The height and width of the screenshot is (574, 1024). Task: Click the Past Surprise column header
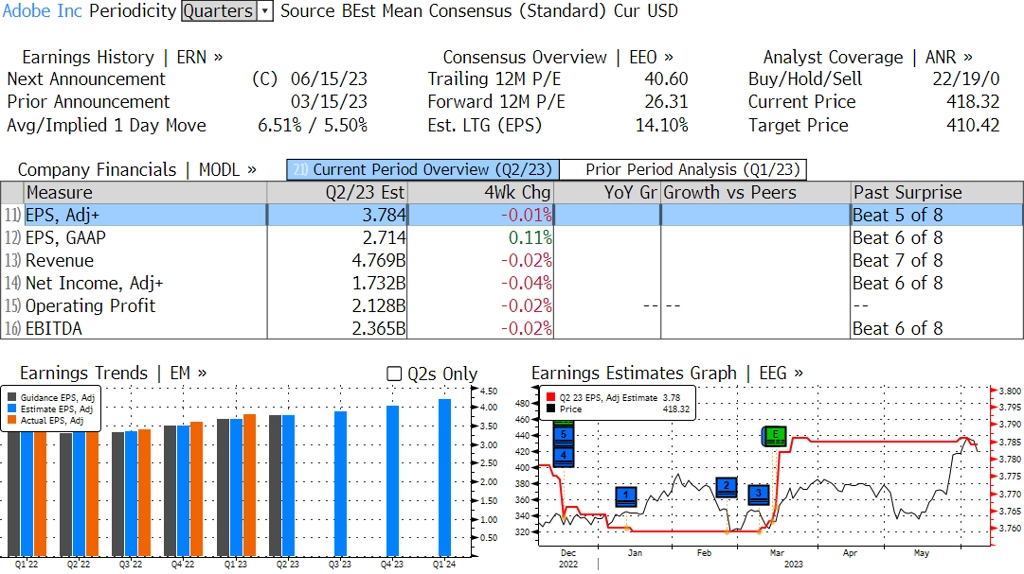[x=937, y=193]
